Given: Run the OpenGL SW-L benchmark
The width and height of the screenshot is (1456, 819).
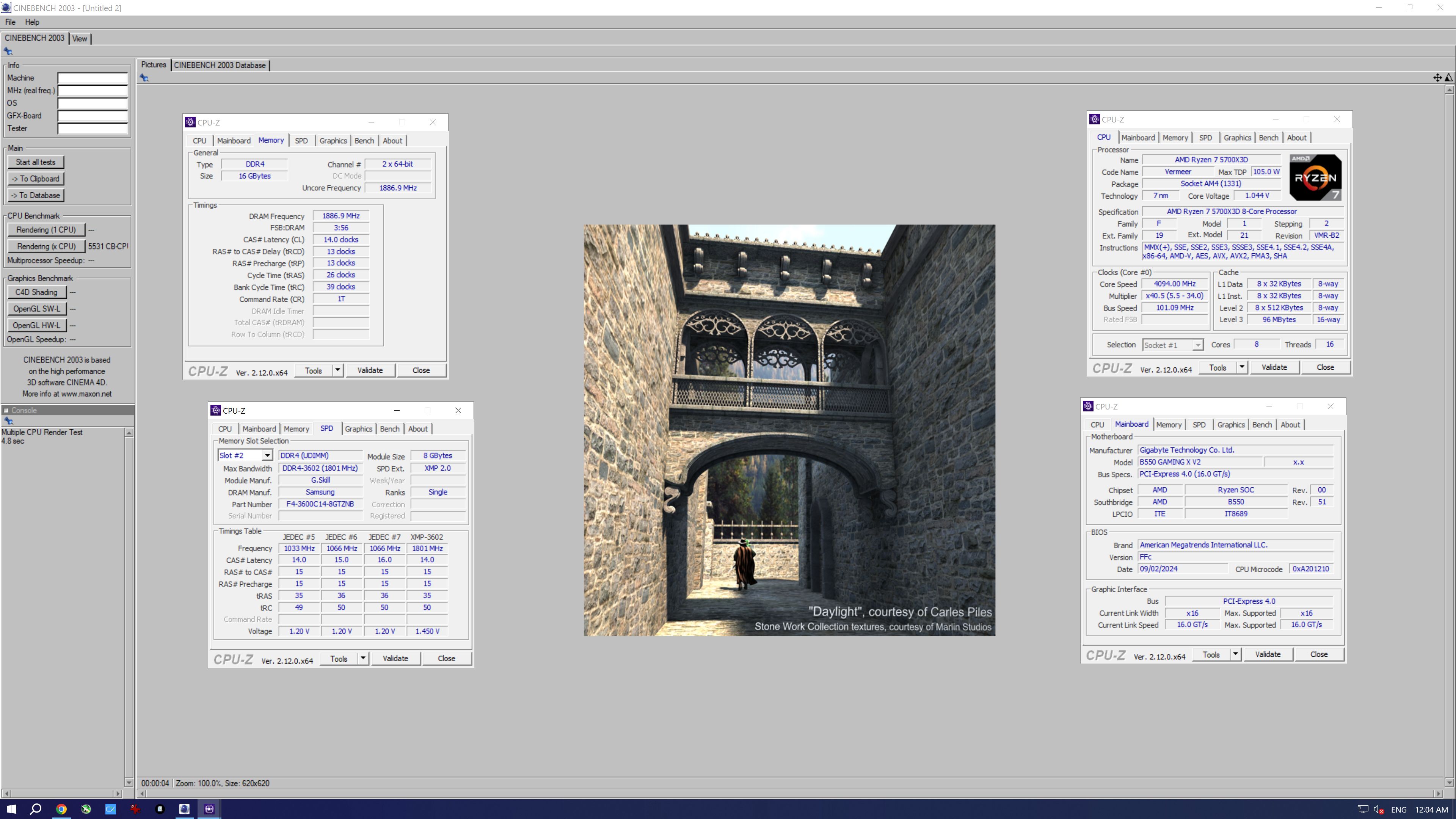Looking at the screenshot, I should (x=37, y=309).
